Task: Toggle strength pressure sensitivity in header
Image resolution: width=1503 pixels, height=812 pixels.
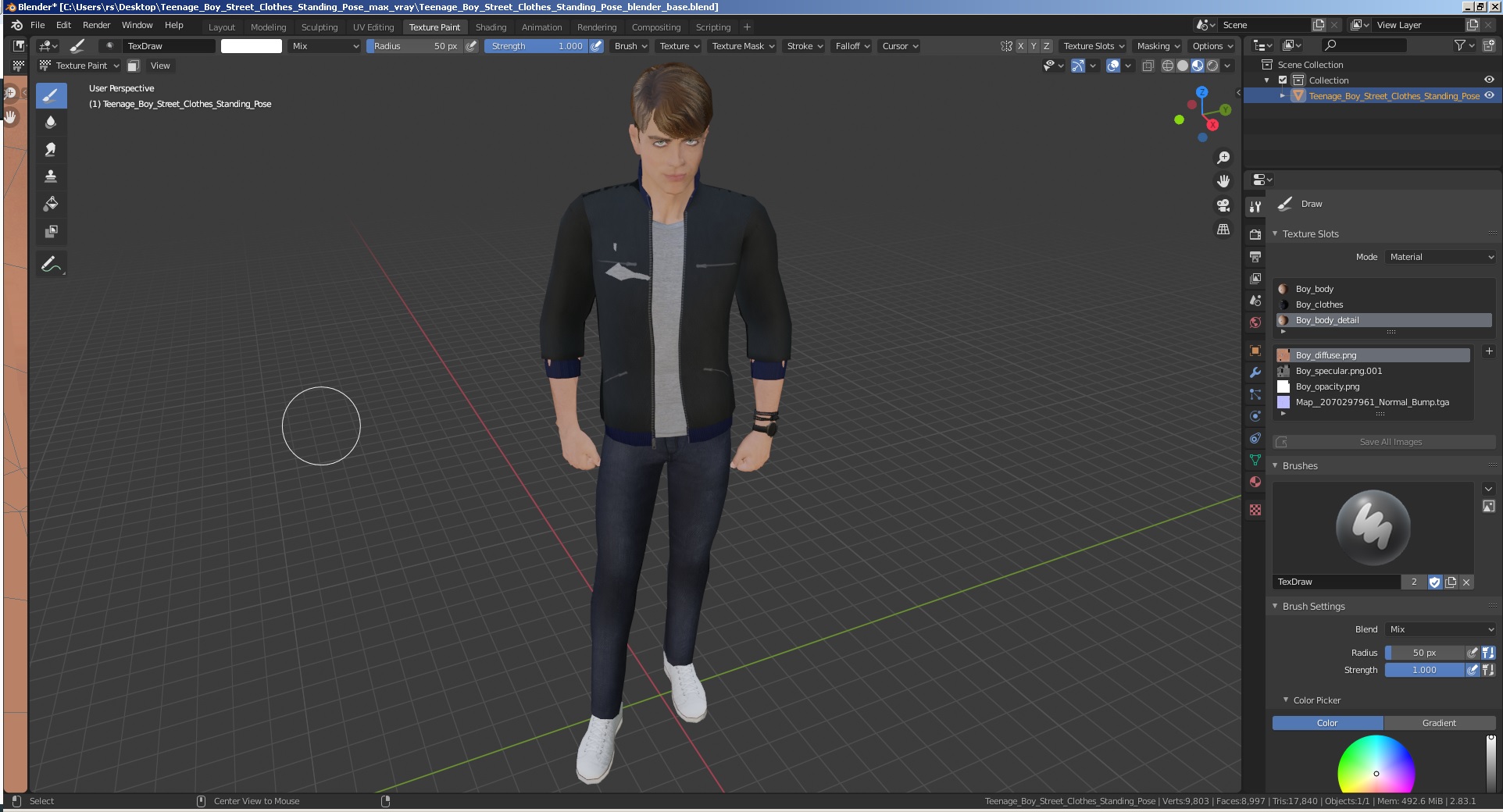Action: [596, 46]
